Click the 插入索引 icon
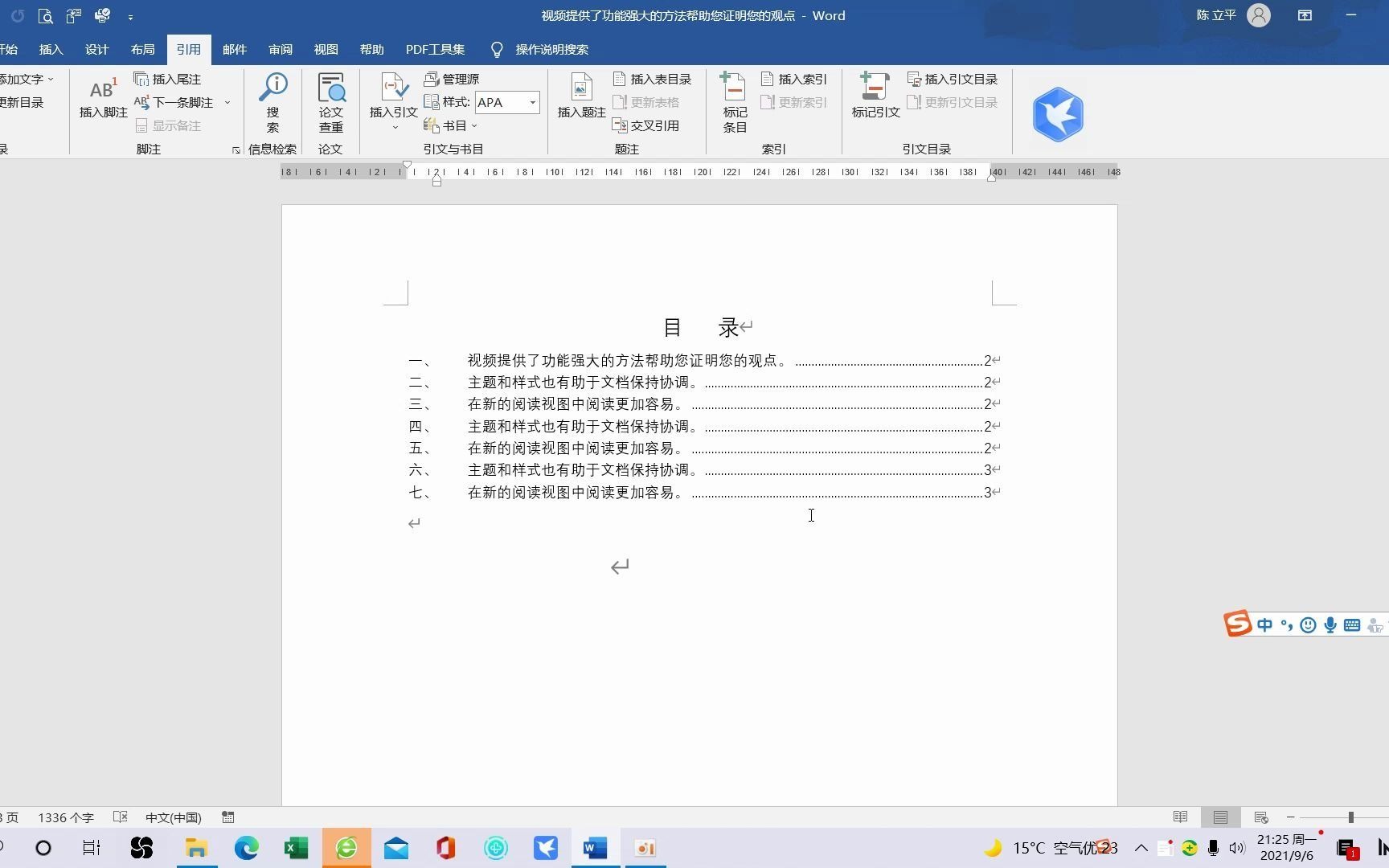Image resolution: width=1389 pixels, height=868 pixels. coord(794,79)
